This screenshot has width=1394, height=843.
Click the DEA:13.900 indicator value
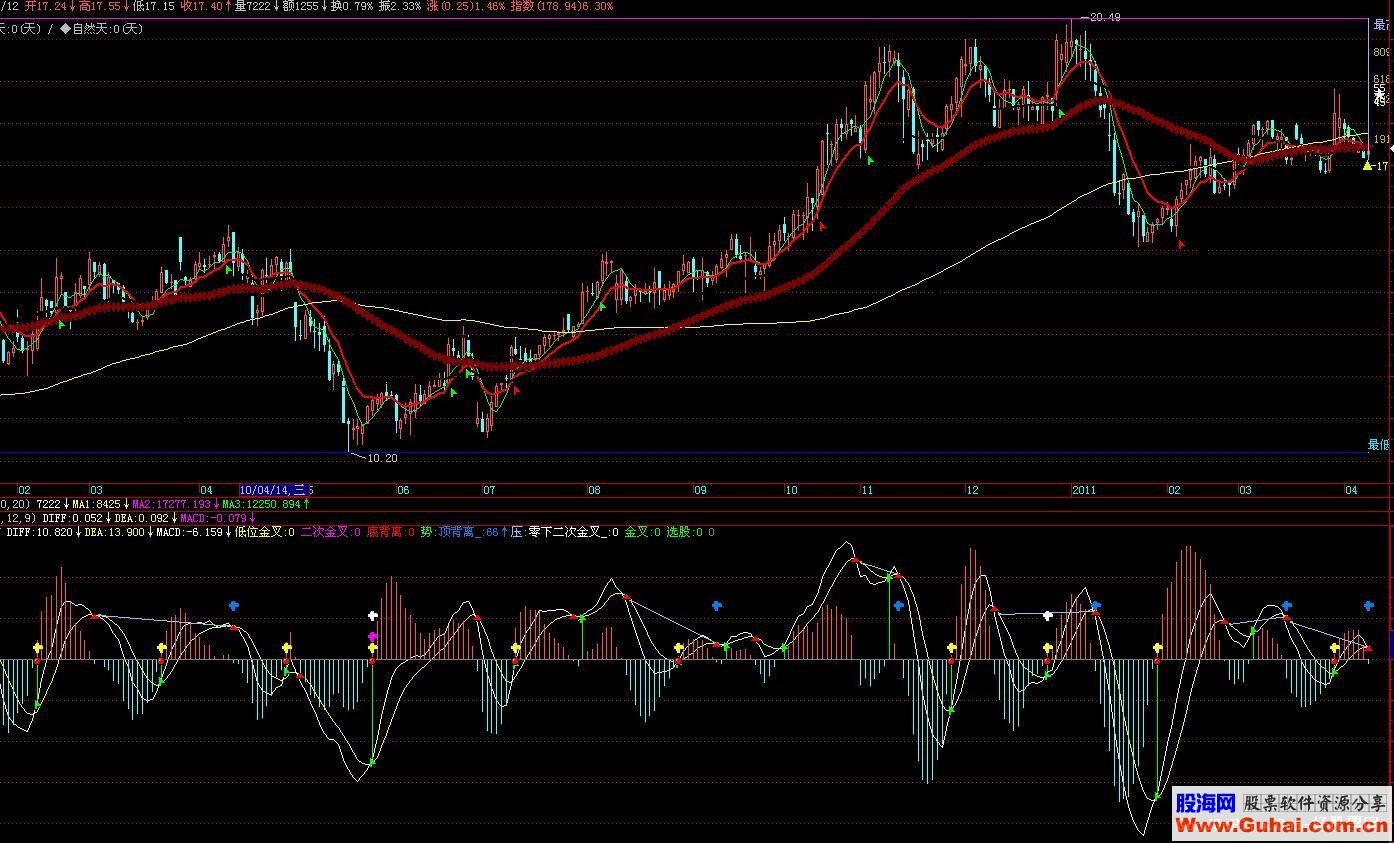[114, 532]
